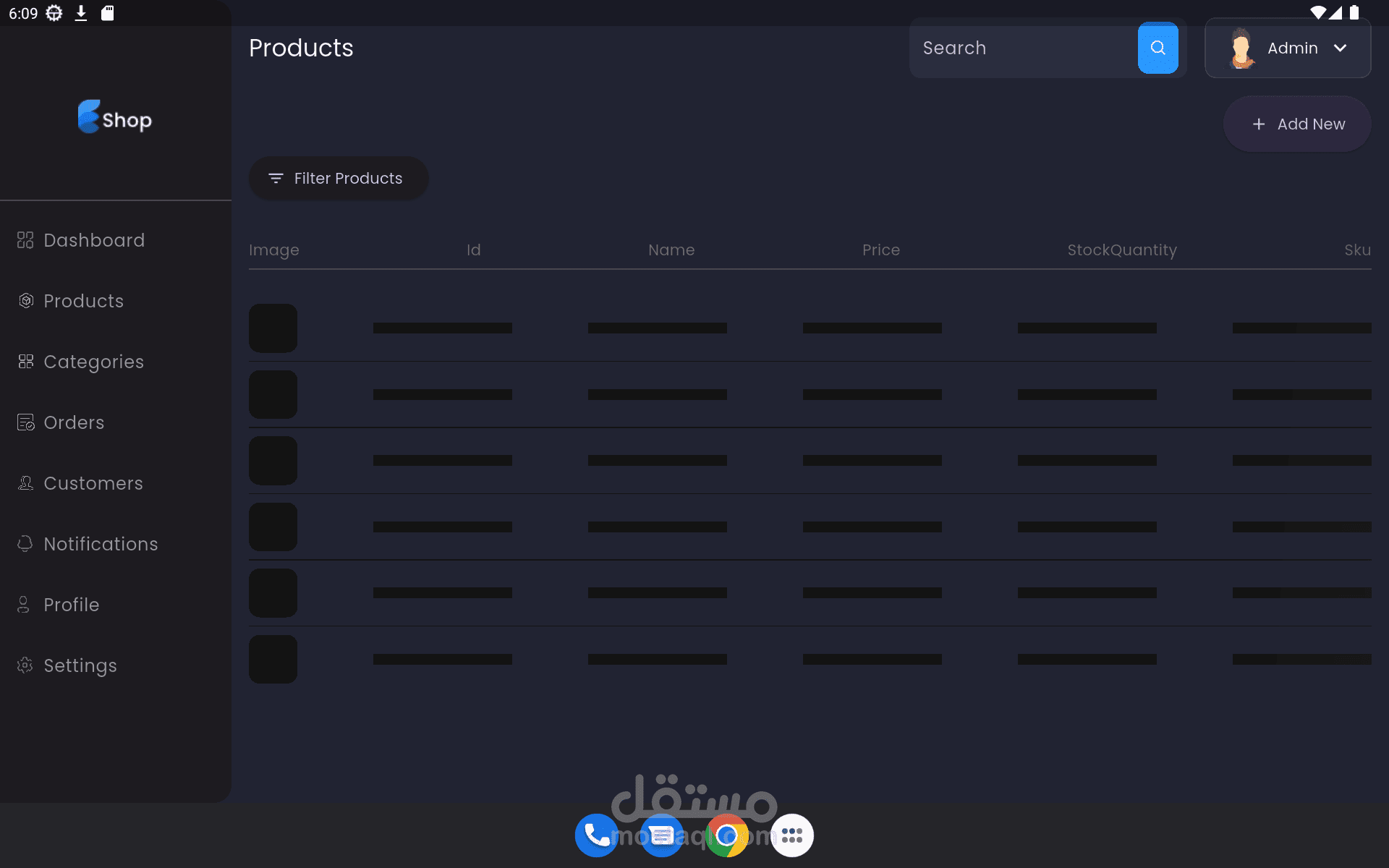Click the Orders list icon
Screen dimensions: 1389x868
tap(25, 422)
